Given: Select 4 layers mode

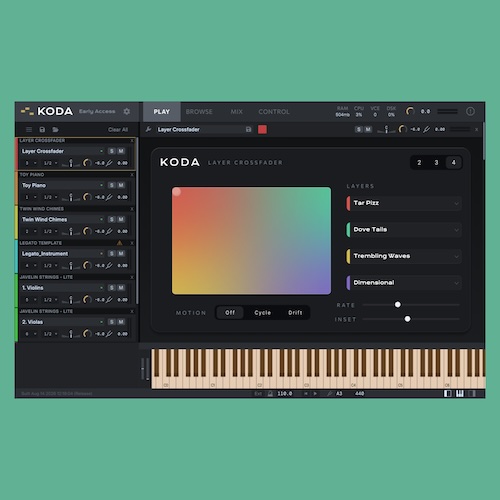Looking at the screenshot, I should point(453,163).
